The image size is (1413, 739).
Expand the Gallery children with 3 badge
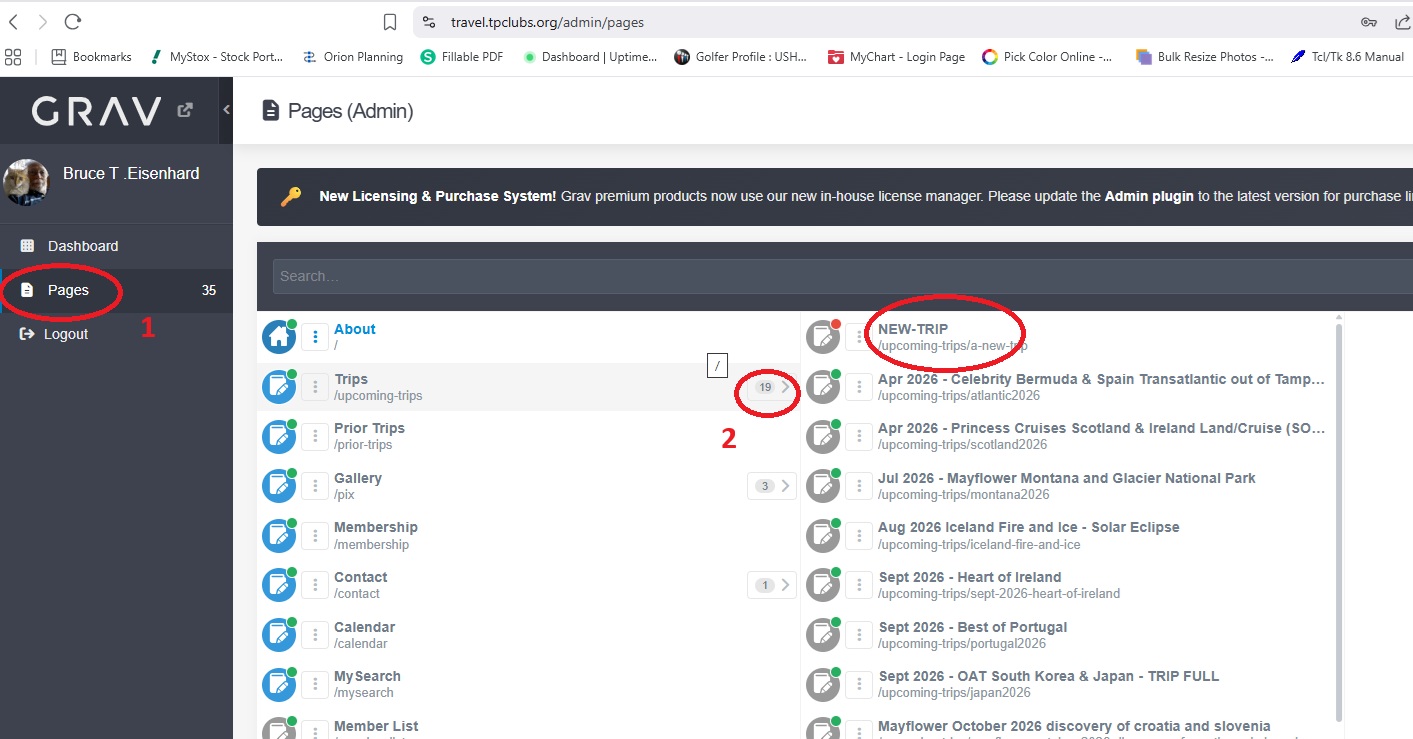point(773,486)
